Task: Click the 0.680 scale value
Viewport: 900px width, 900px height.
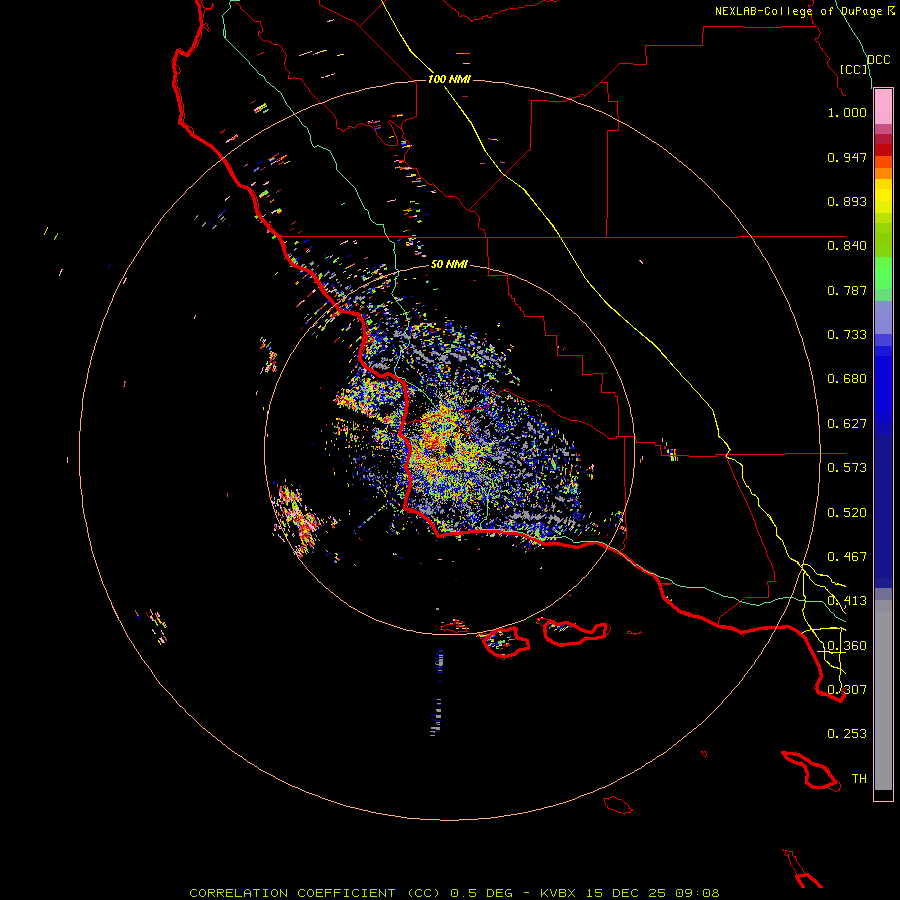Action: point(847,379)
